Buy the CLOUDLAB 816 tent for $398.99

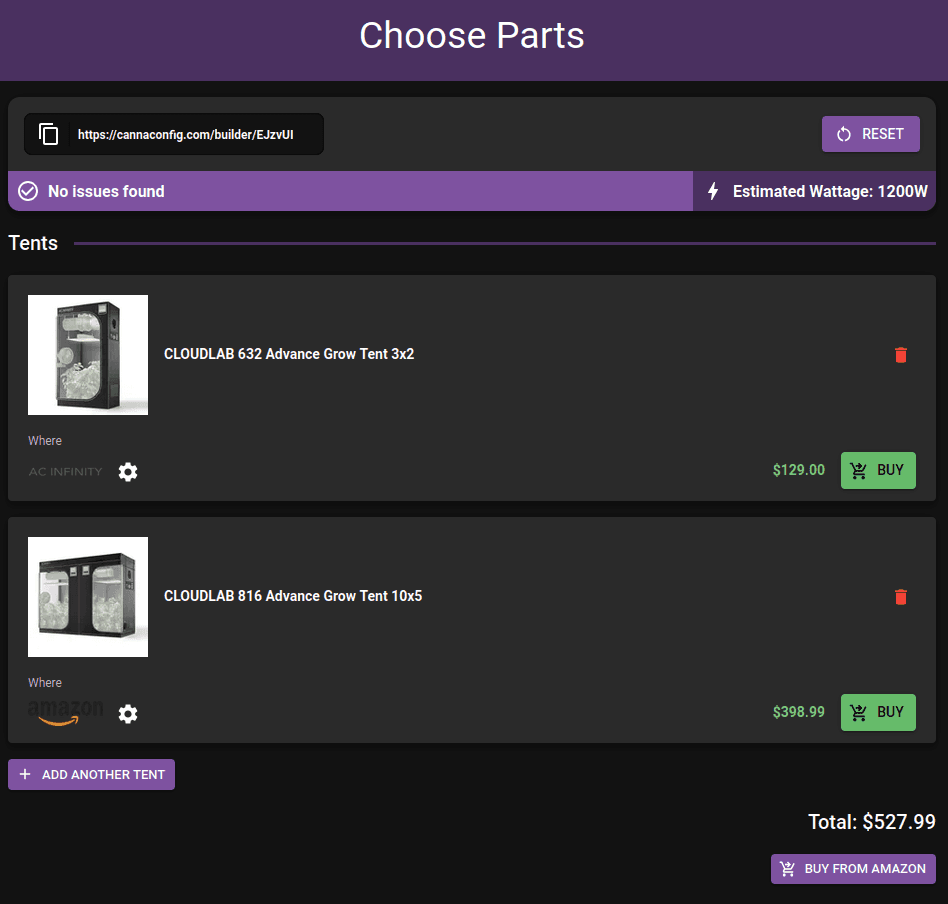pos(878,712)
